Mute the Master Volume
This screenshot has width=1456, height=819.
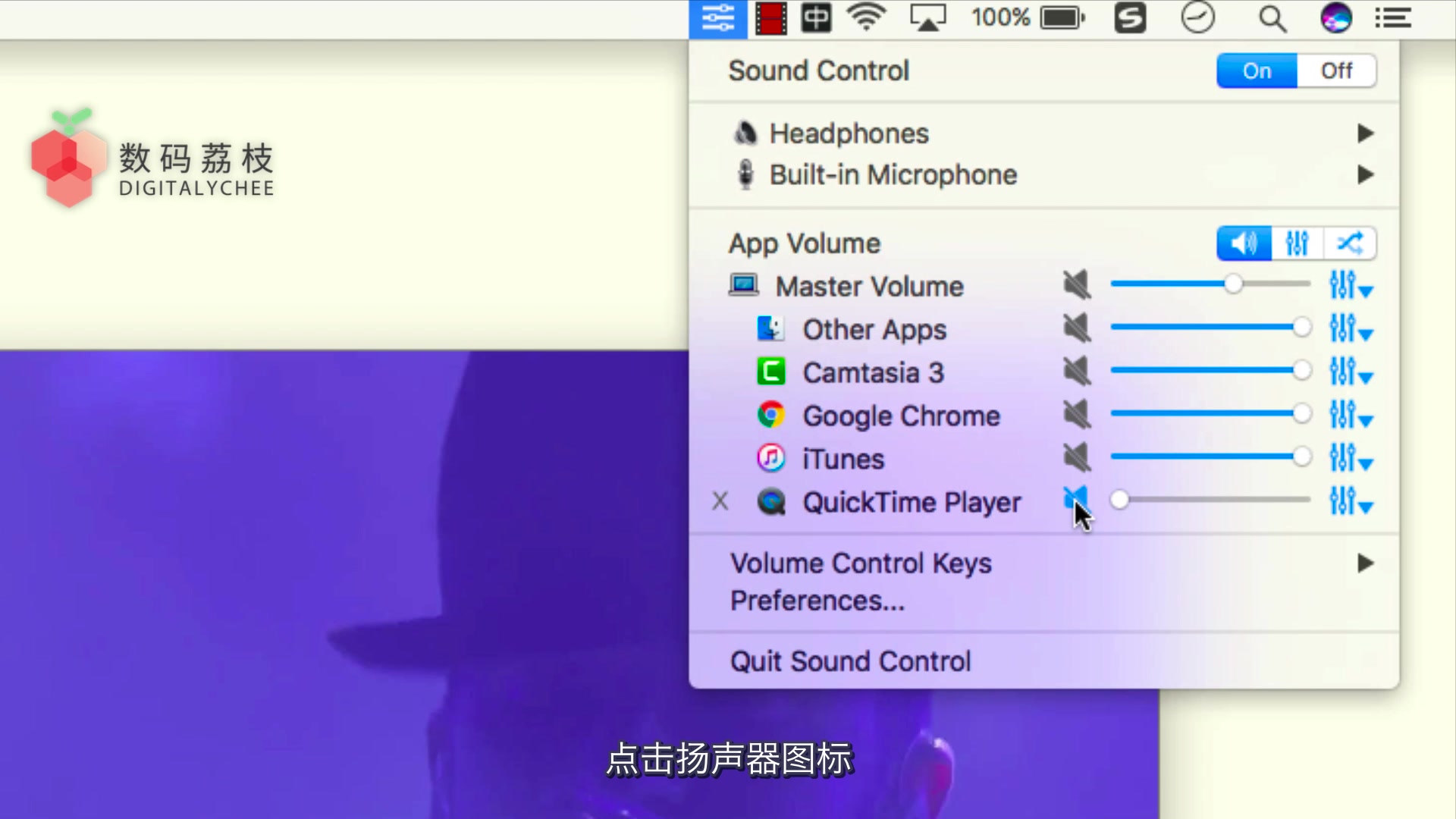pos(1077,285)
